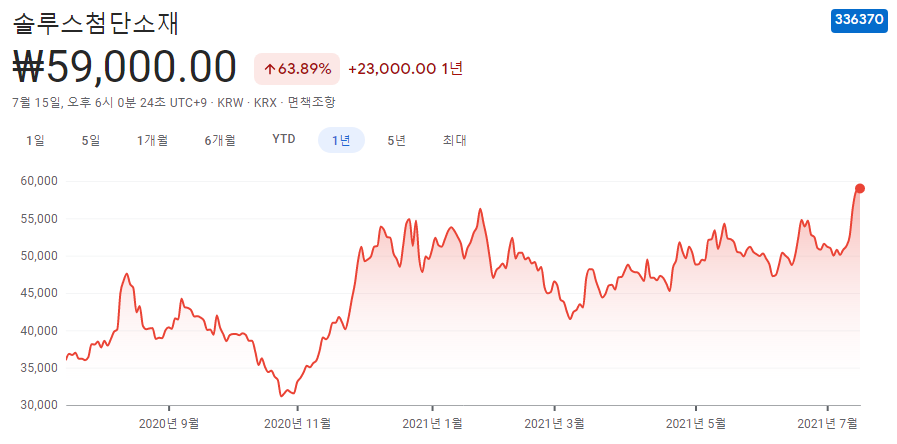Click the 2020년 11월 axis label
Image resolution: width=897 pixels, height=444 pixels.
[297, 424]
